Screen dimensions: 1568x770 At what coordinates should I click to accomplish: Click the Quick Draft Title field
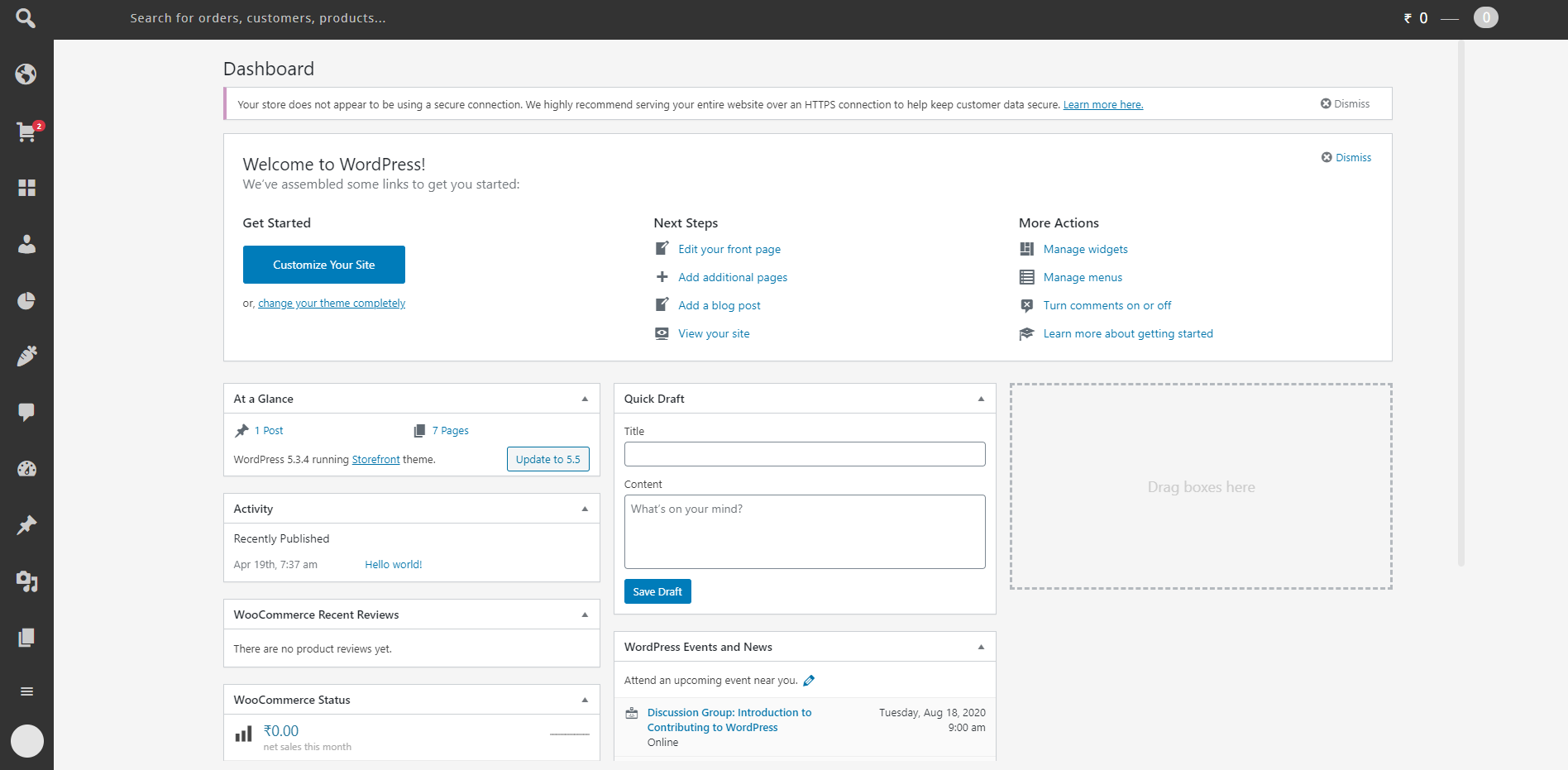[x=805, y=454]
